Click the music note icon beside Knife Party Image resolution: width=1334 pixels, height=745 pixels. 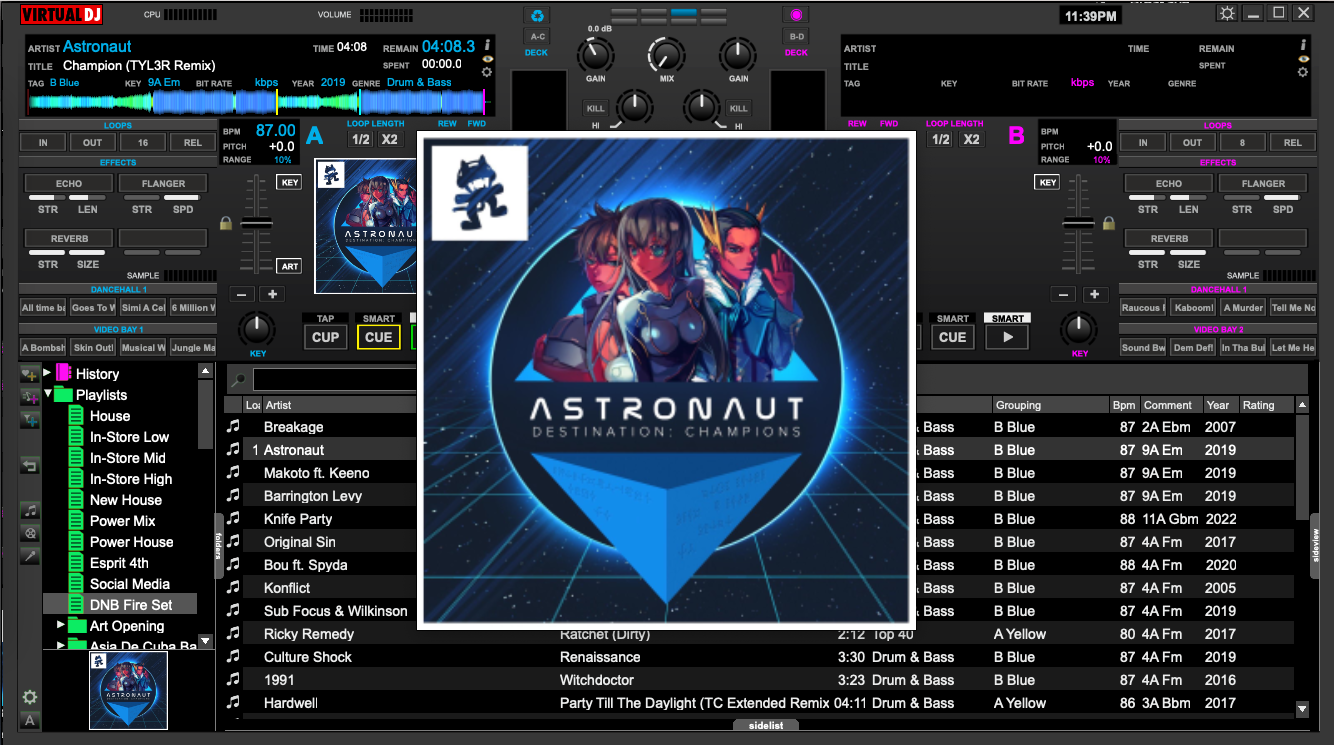(233, 519)
